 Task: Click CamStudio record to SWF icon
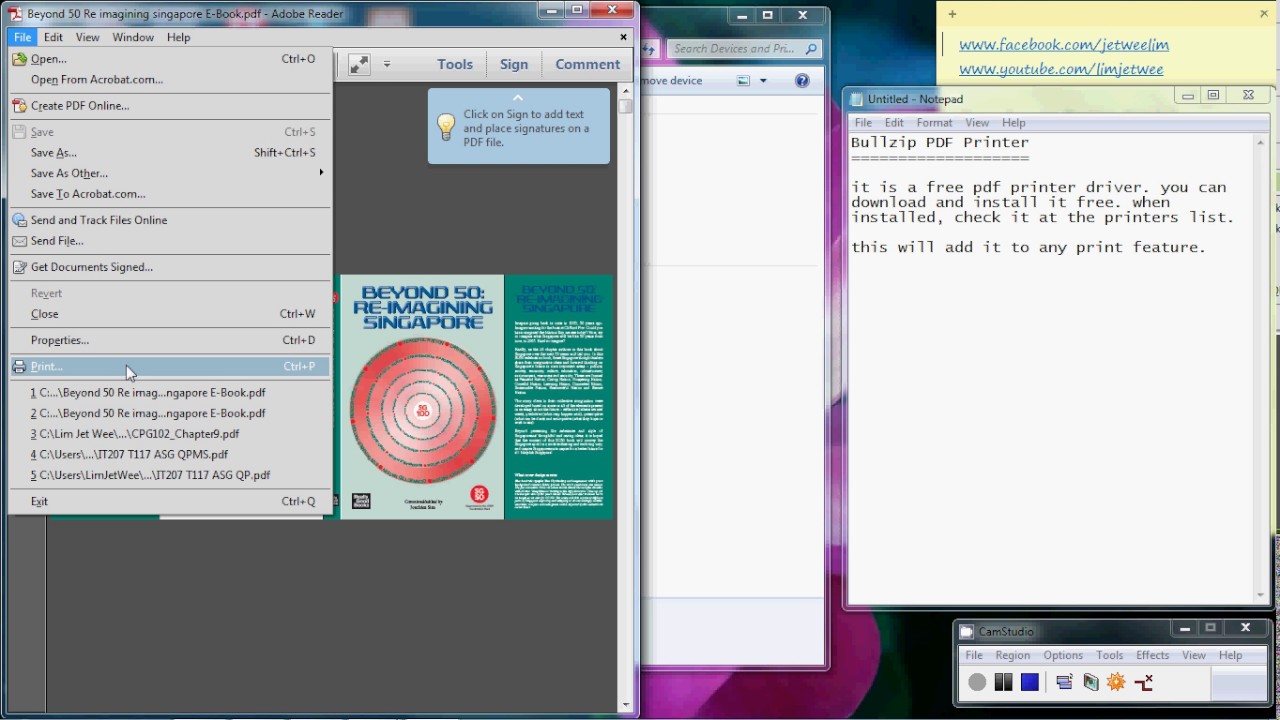(1090, 682)
